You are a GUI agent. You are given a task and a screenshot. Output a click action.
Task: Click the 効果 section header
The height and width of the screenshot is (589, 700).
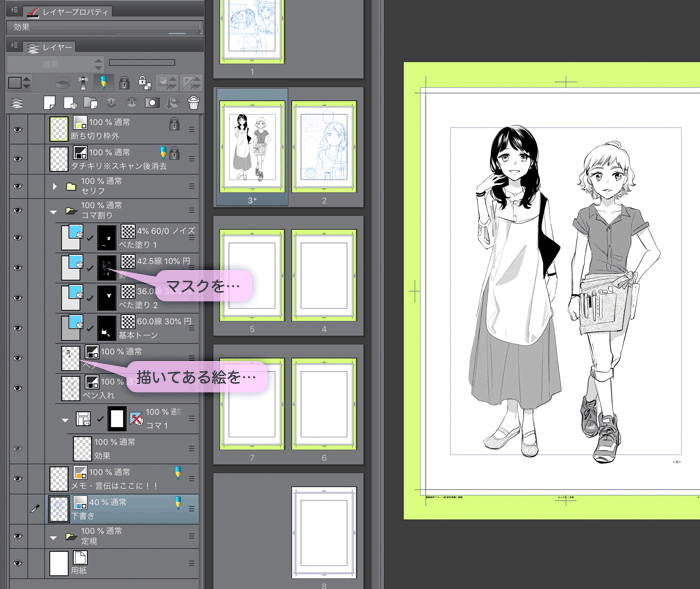104,27
